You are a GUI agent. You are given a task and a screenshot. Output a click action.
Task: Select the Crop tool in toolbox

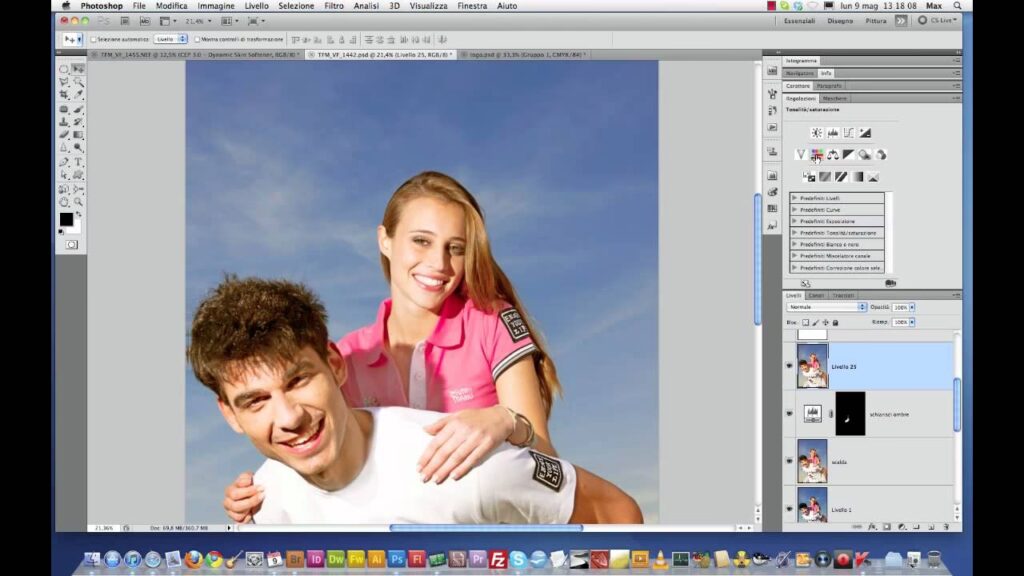pos(64,95)
